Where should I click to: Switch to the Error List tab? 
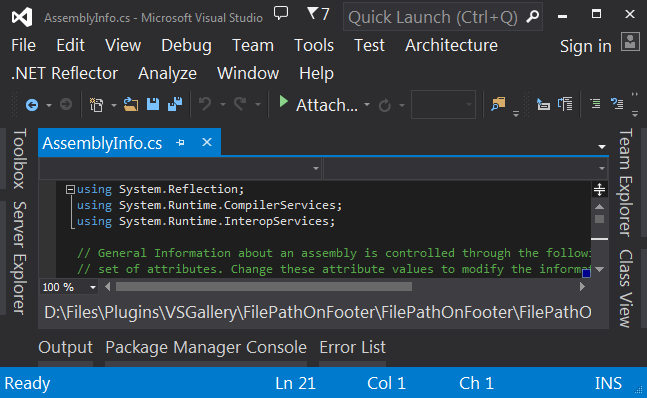click(352, 347)
